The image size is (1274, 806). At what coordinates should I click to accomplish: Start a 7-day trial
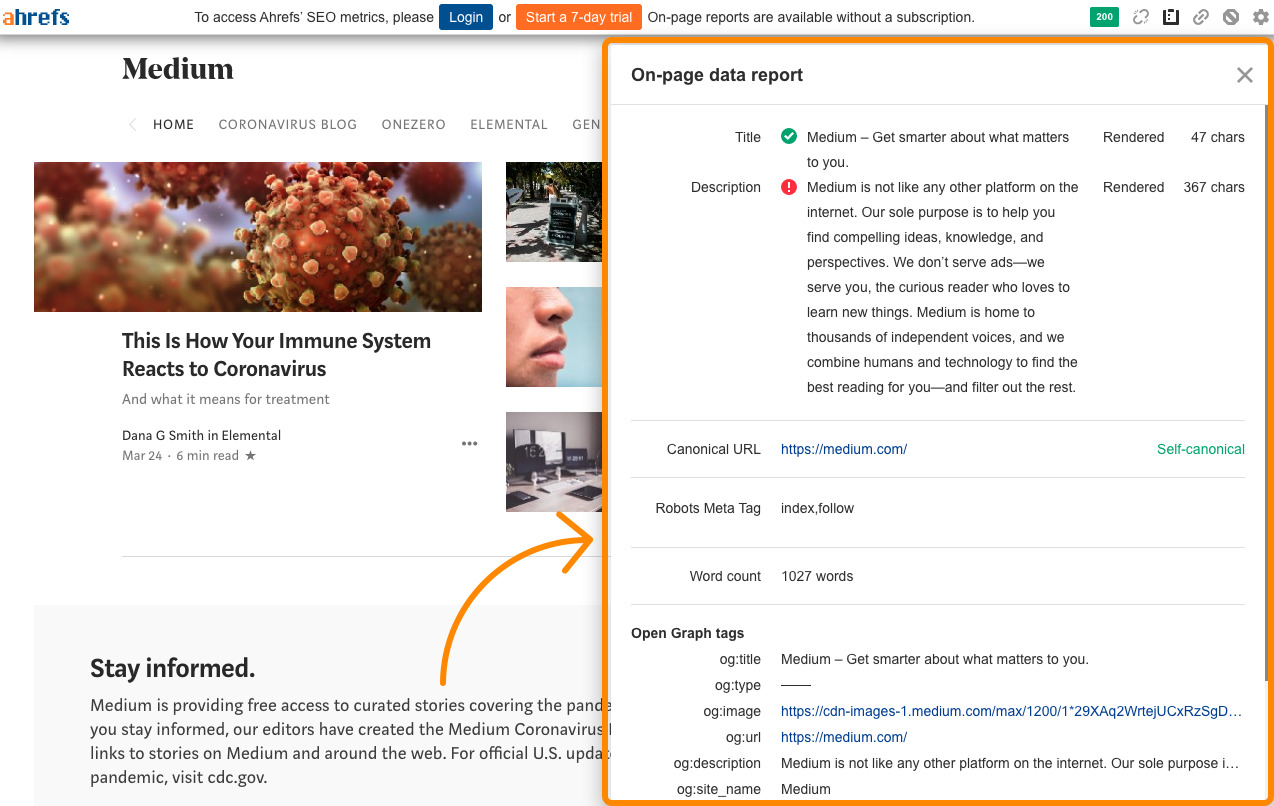click(578, 17)
